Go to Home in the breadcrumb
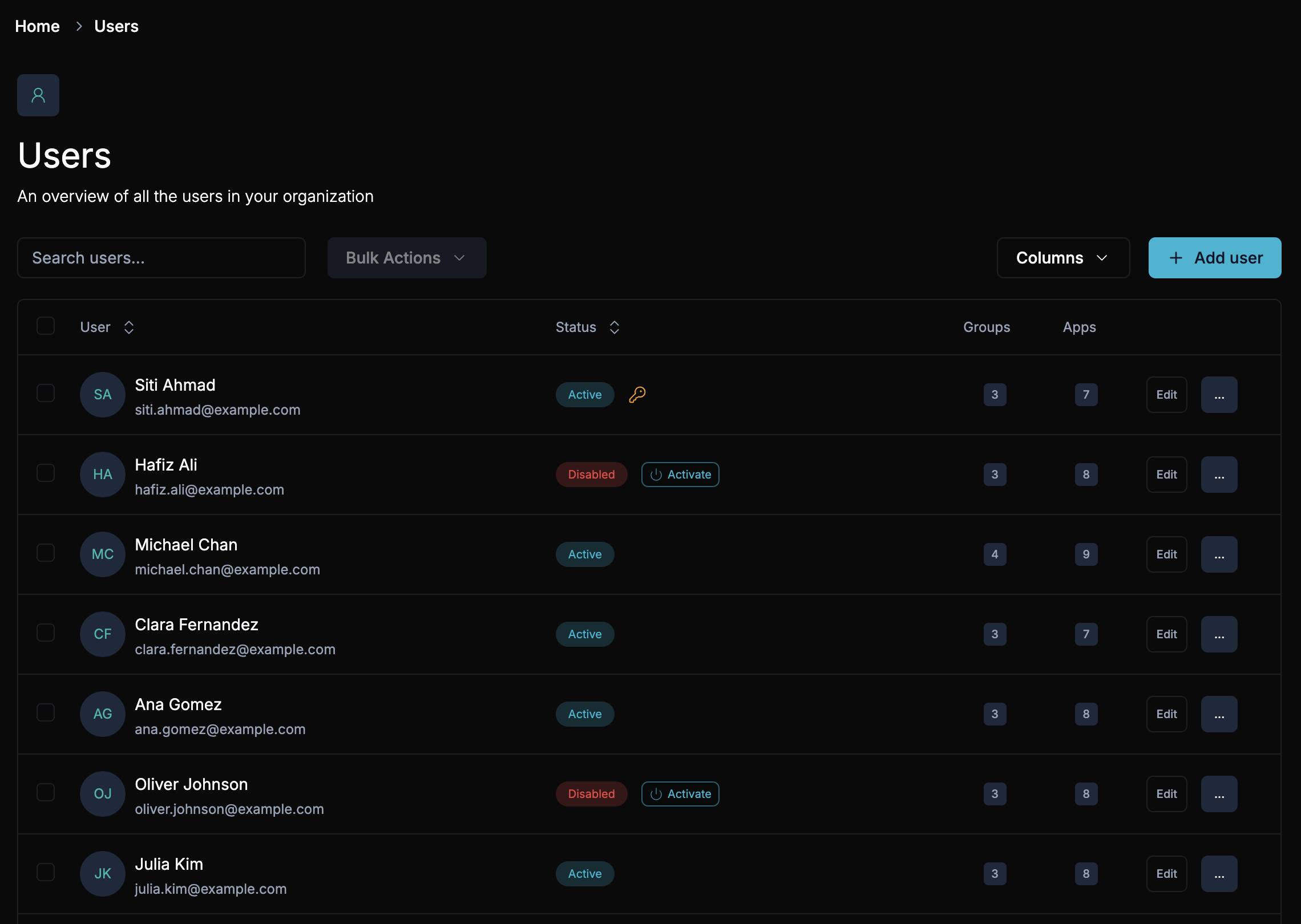Screen dimensions: 1301x924 pyautogui.click(x=37, y=26)
